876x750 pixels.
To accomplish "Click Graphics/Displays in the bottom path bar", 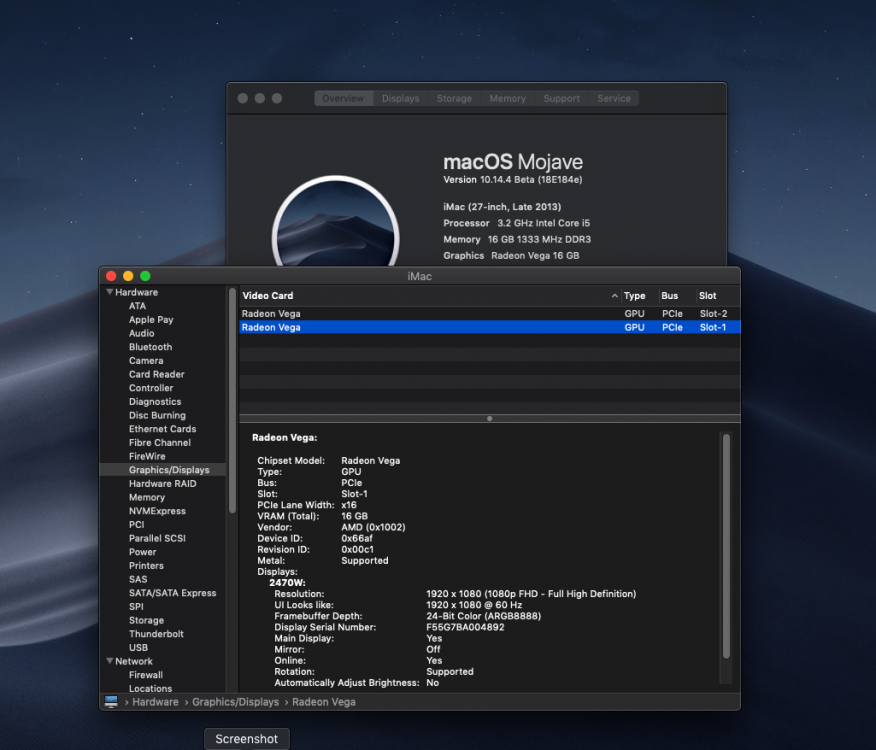I will pyautogui.click(x=235, y=702).
